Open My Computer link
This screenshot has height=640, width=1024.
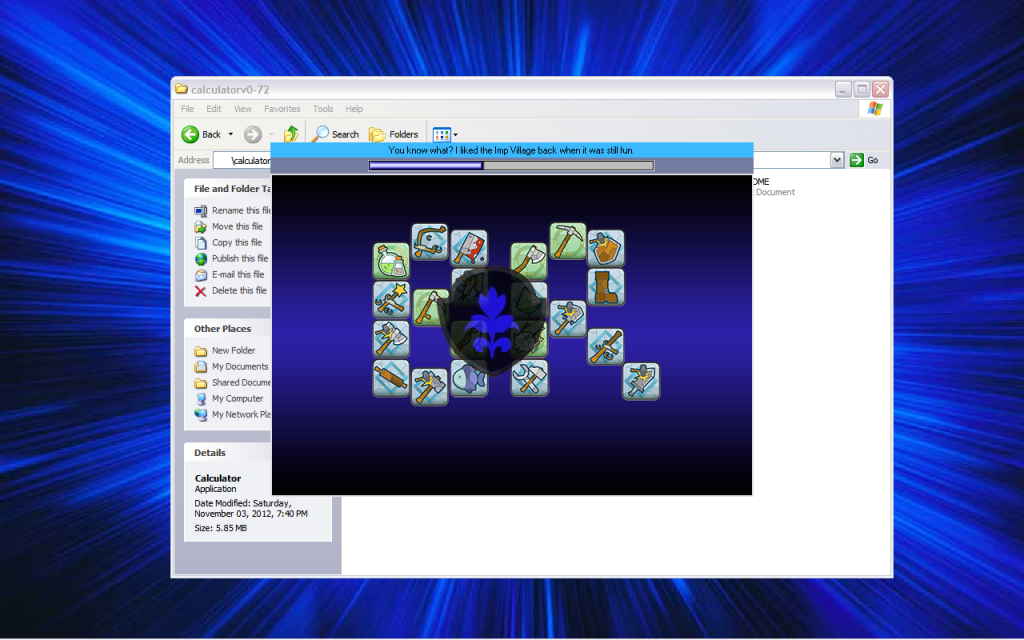tap(237, 399)
